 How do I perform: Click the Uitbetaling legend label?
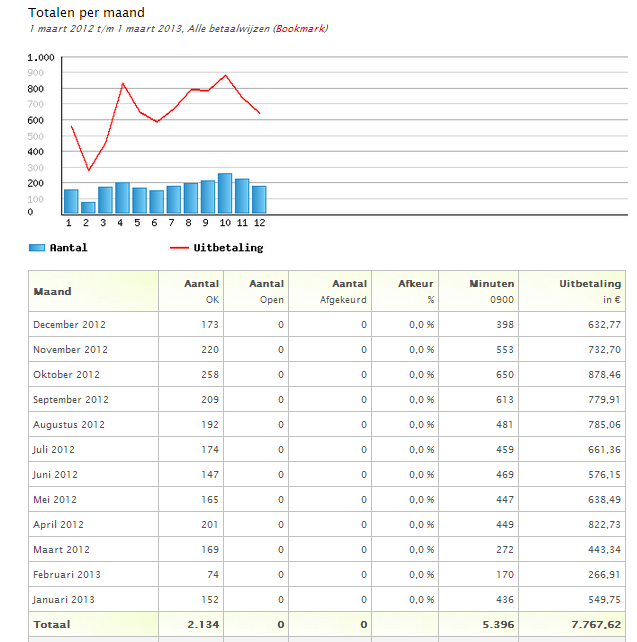(228, 248)
